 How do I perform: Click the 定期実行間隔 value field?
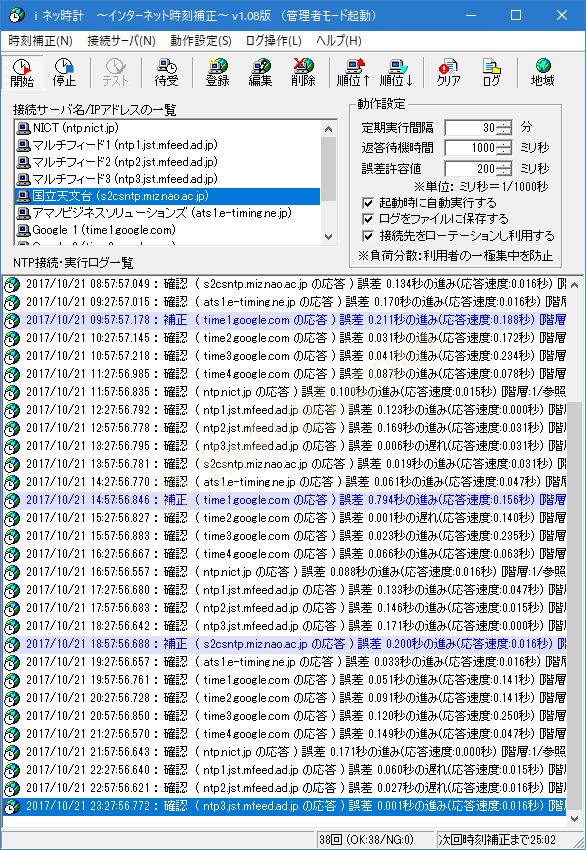tap(471, 128)
